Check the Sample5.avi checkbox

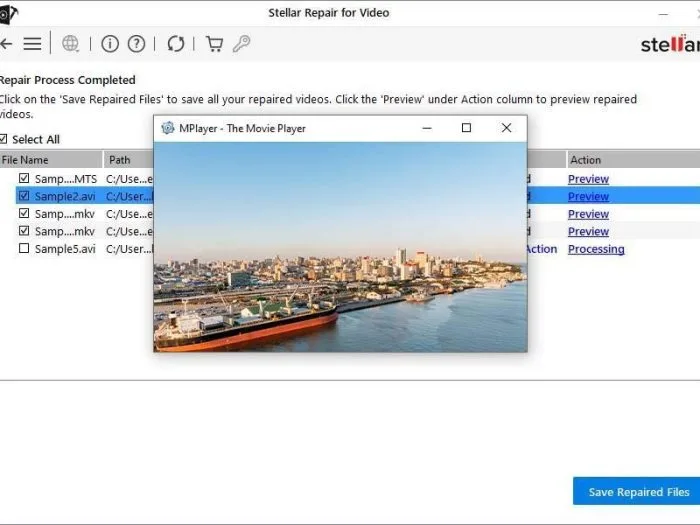click(24, 248)
